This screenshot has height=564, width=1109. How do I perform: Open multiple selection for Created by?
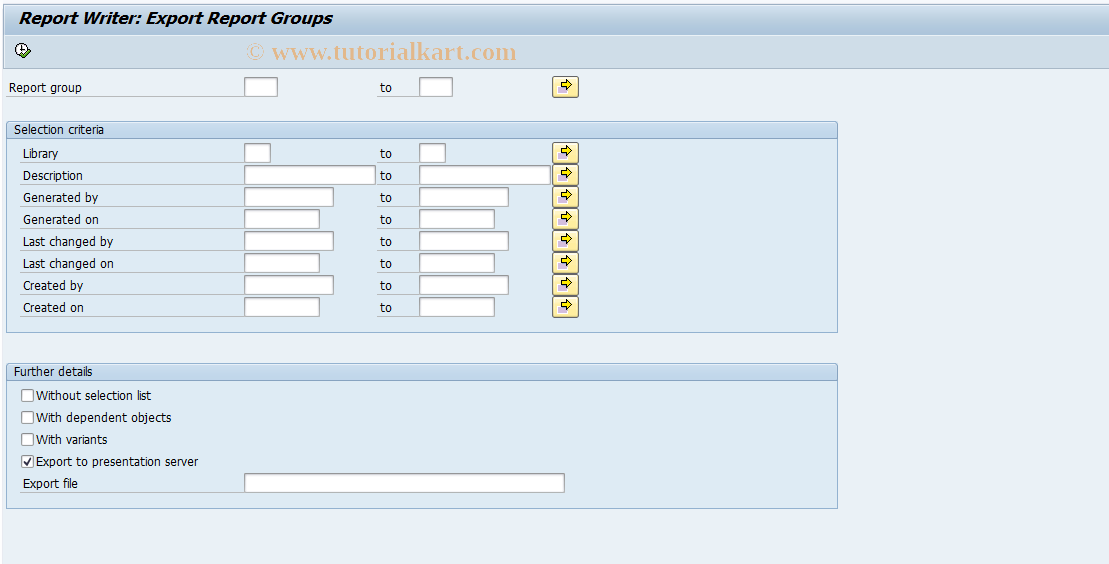(x=565, y=284)
